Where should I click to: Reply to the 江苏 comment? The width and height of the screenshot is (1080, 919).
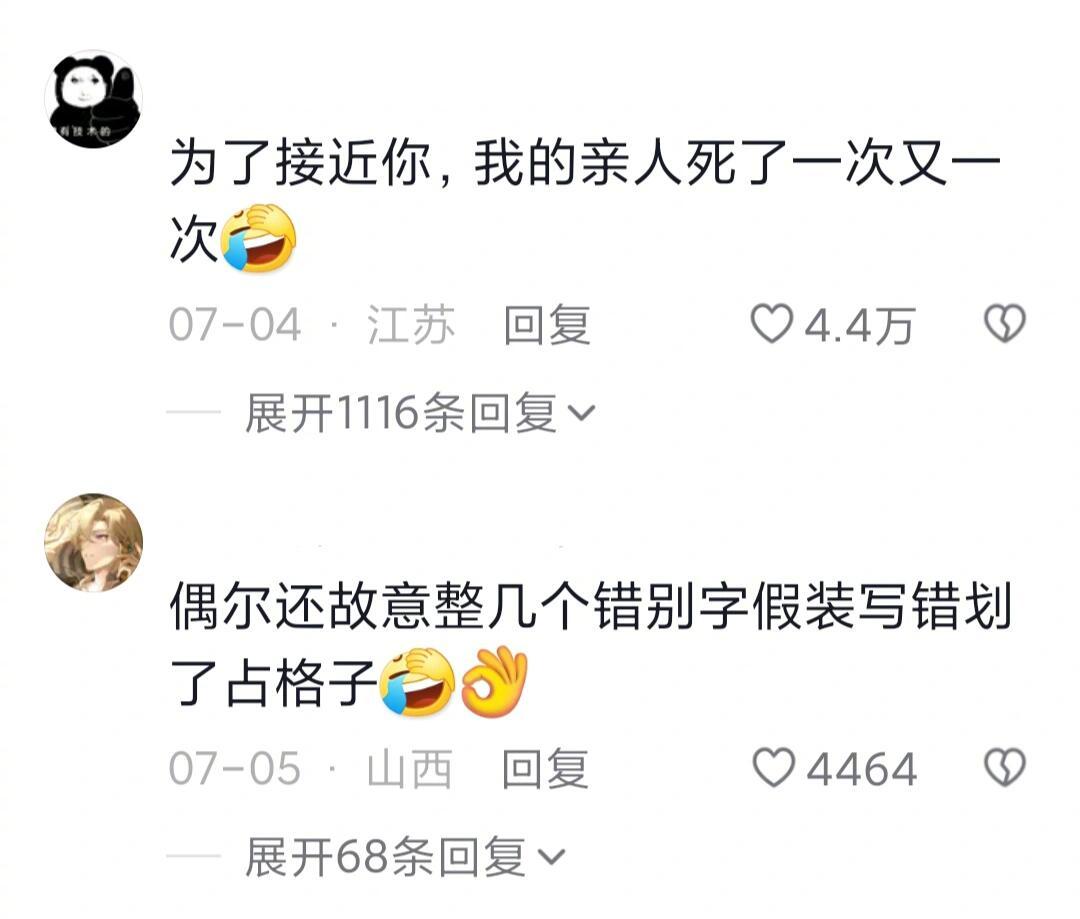pos(547,324)
